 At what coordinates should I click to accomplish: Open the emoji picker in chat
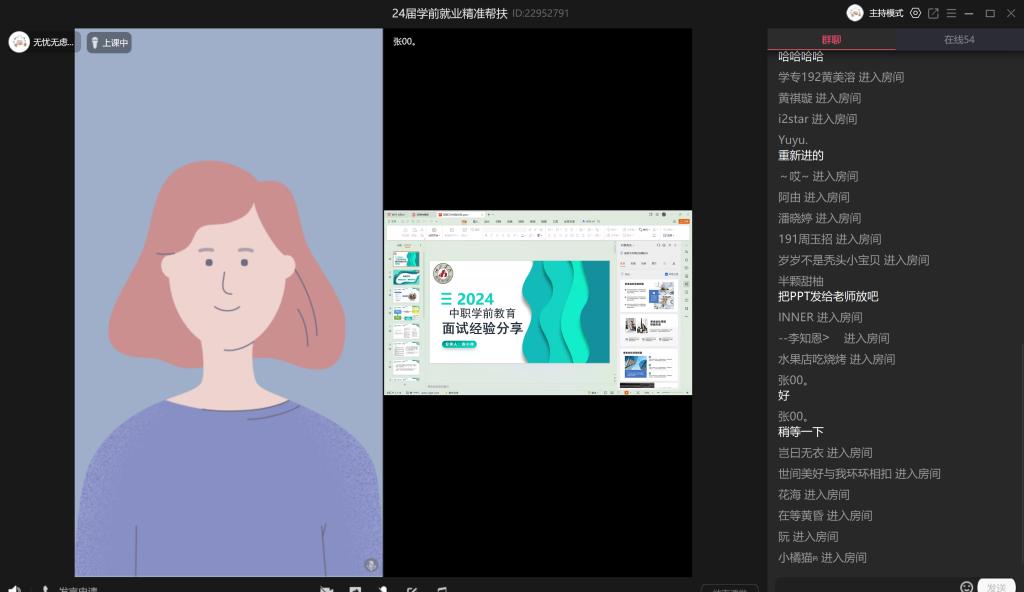[x=966, y=587]
